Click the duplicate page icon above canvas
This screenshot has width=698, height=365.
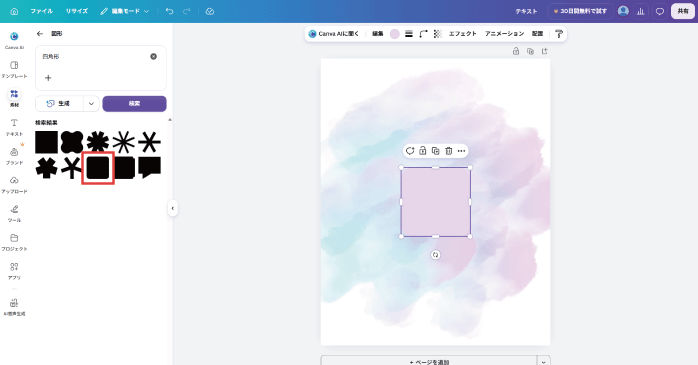(x=530, y=51)
